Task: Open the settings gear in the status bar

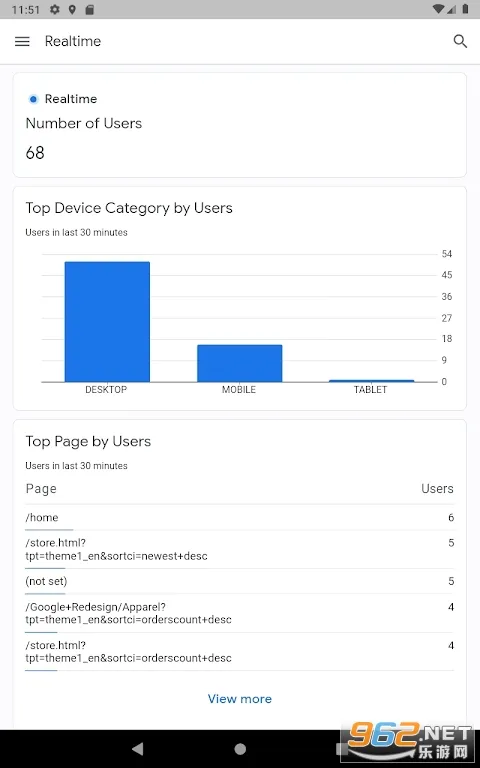Action: [x=54, y=9]
